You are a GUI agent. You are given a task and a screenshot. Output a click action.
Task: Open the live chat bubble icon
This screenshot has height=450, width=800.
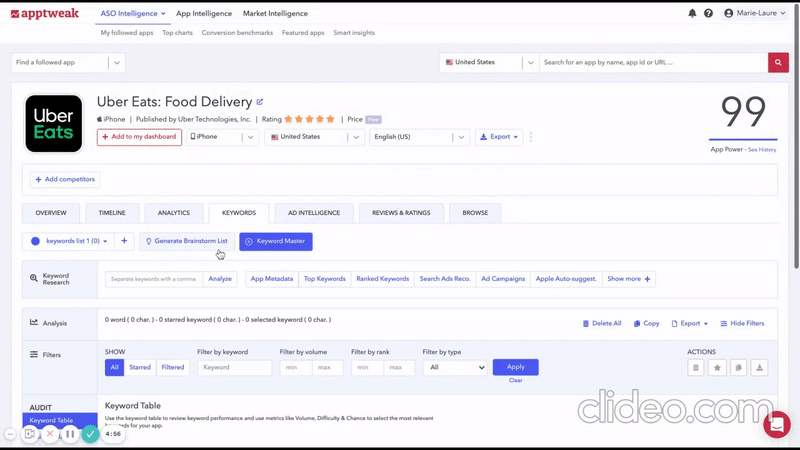pyautogui.click(x=777, y=424)
